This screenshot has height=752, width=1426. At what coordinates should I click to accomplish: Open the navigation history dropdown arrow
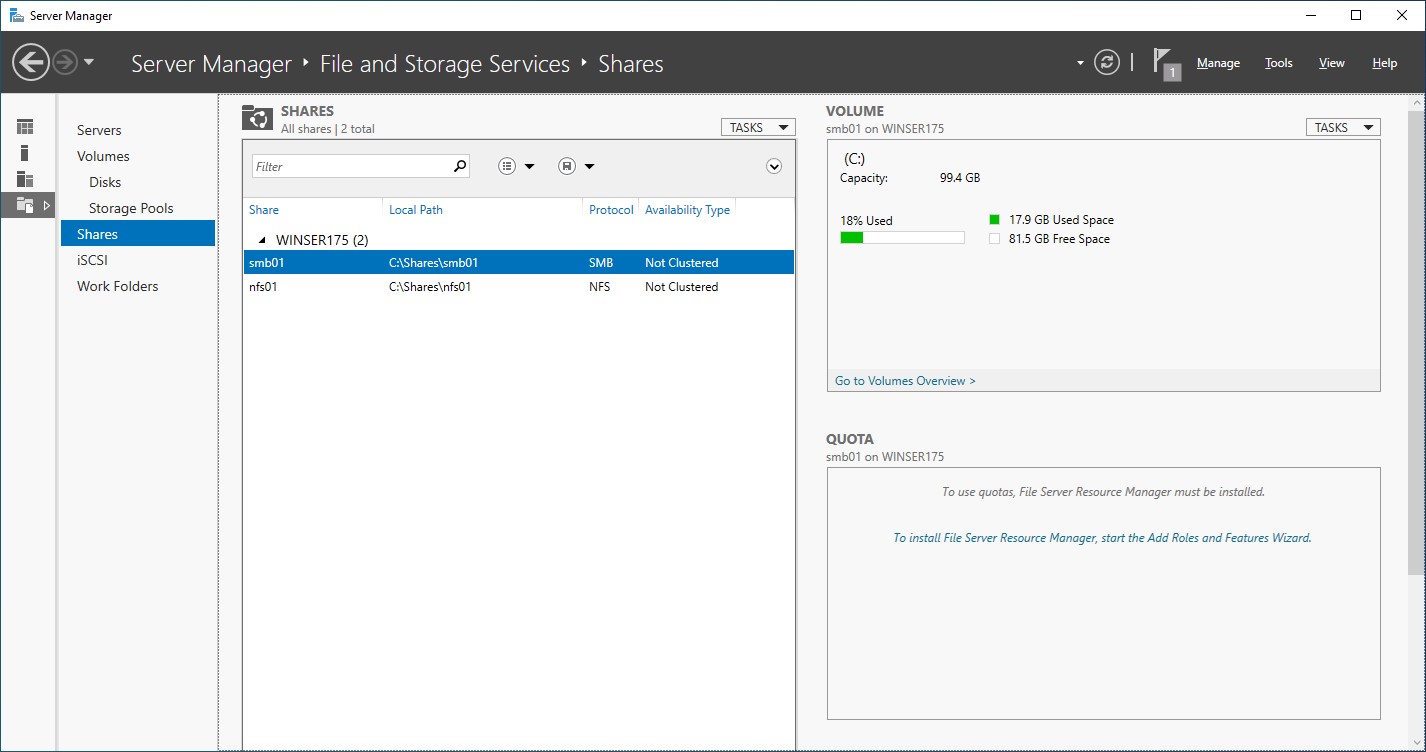[89, 63]
